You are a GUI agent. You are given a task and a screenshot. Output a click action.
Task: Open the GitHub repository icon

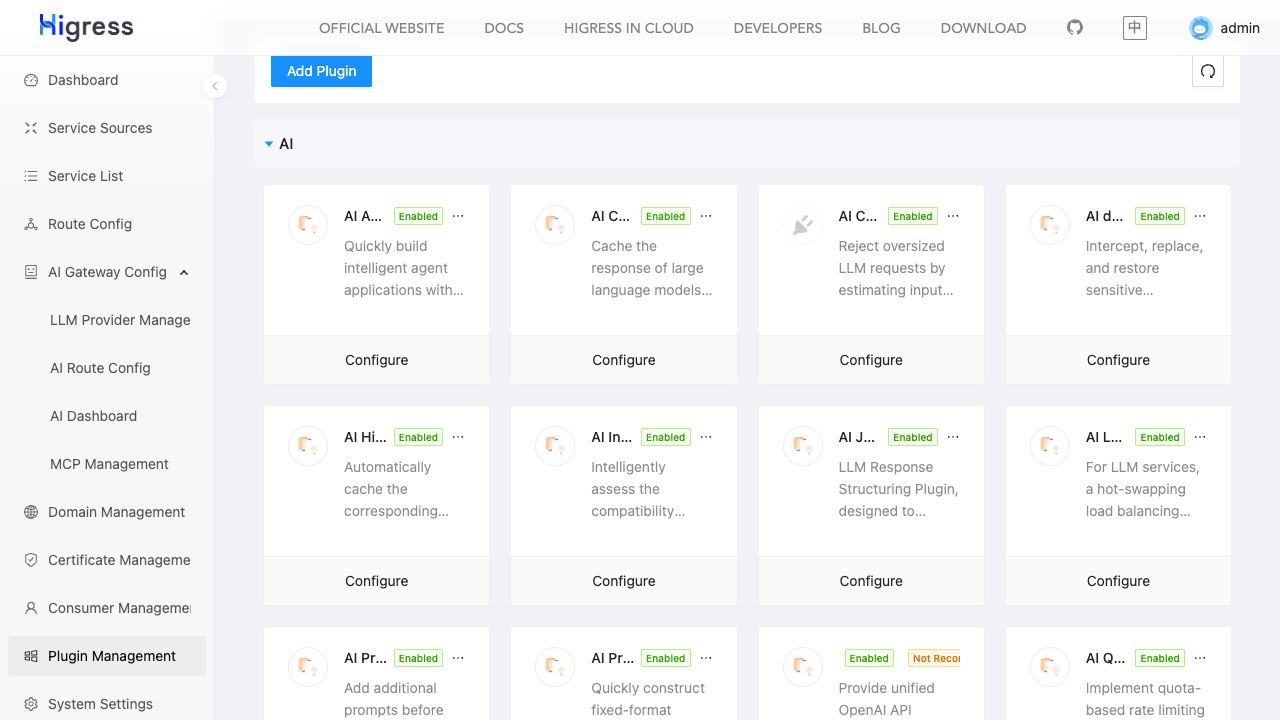tap(1075, 27)
